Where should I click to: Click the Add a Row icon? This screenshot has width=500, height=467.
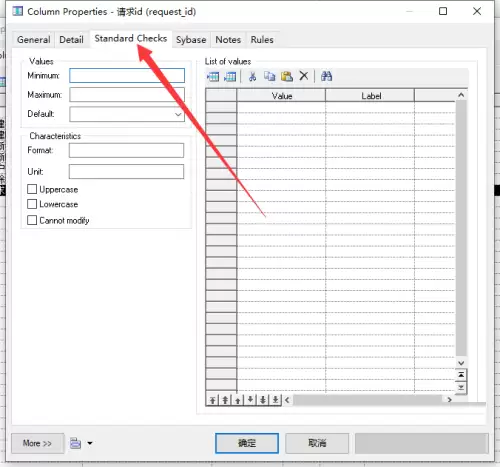point(213,77)
